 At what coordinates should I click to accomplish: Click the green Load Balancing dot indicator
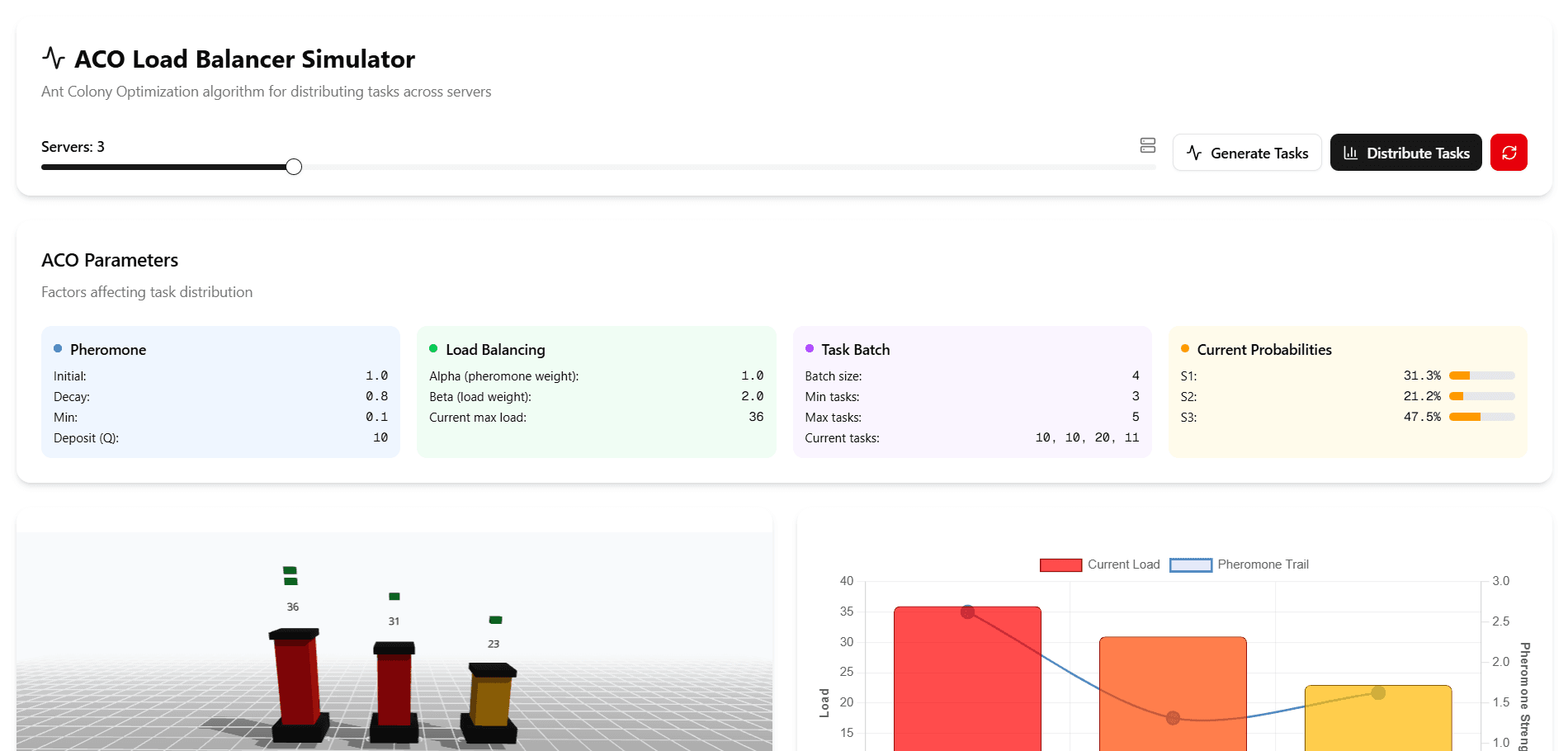pos(433,348)
